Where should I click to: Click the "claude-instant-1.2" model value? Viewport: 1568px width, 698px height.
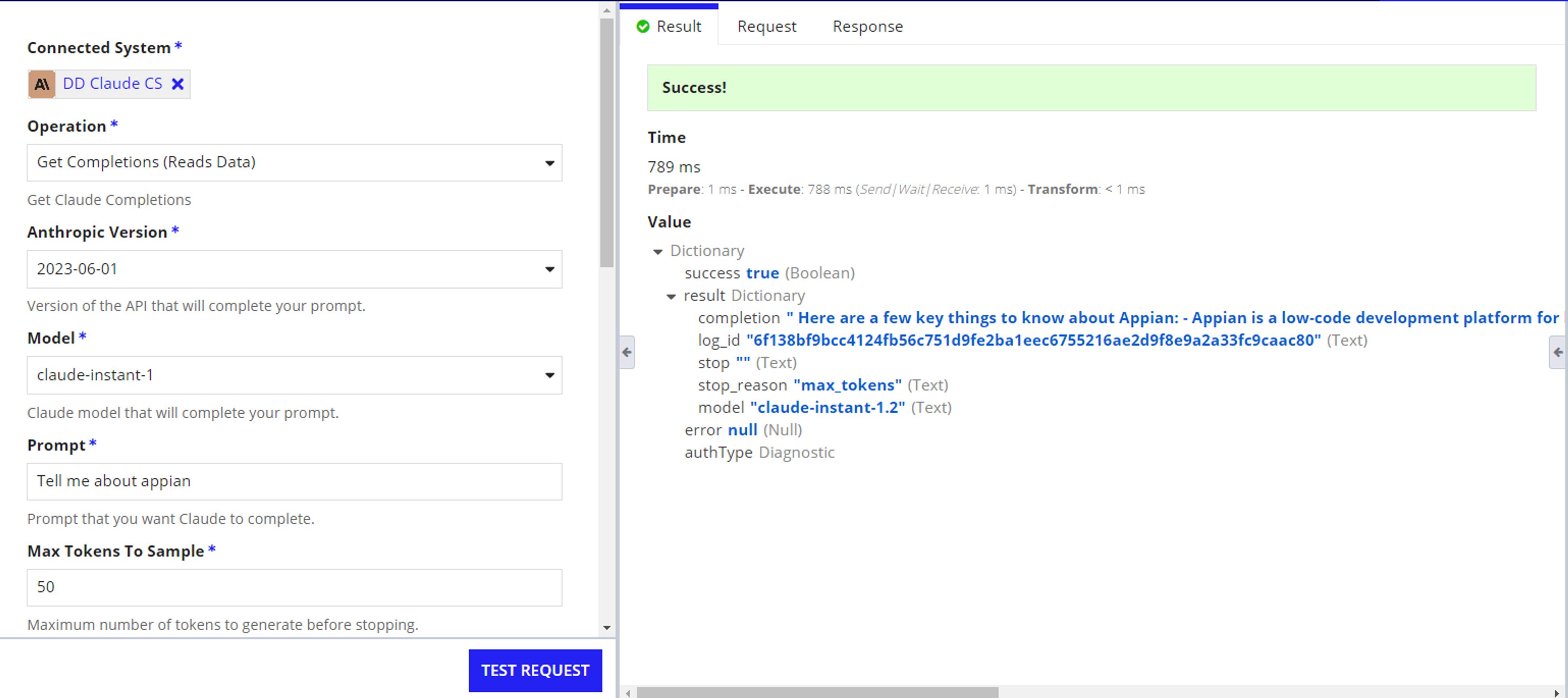[x=827, y=408]
